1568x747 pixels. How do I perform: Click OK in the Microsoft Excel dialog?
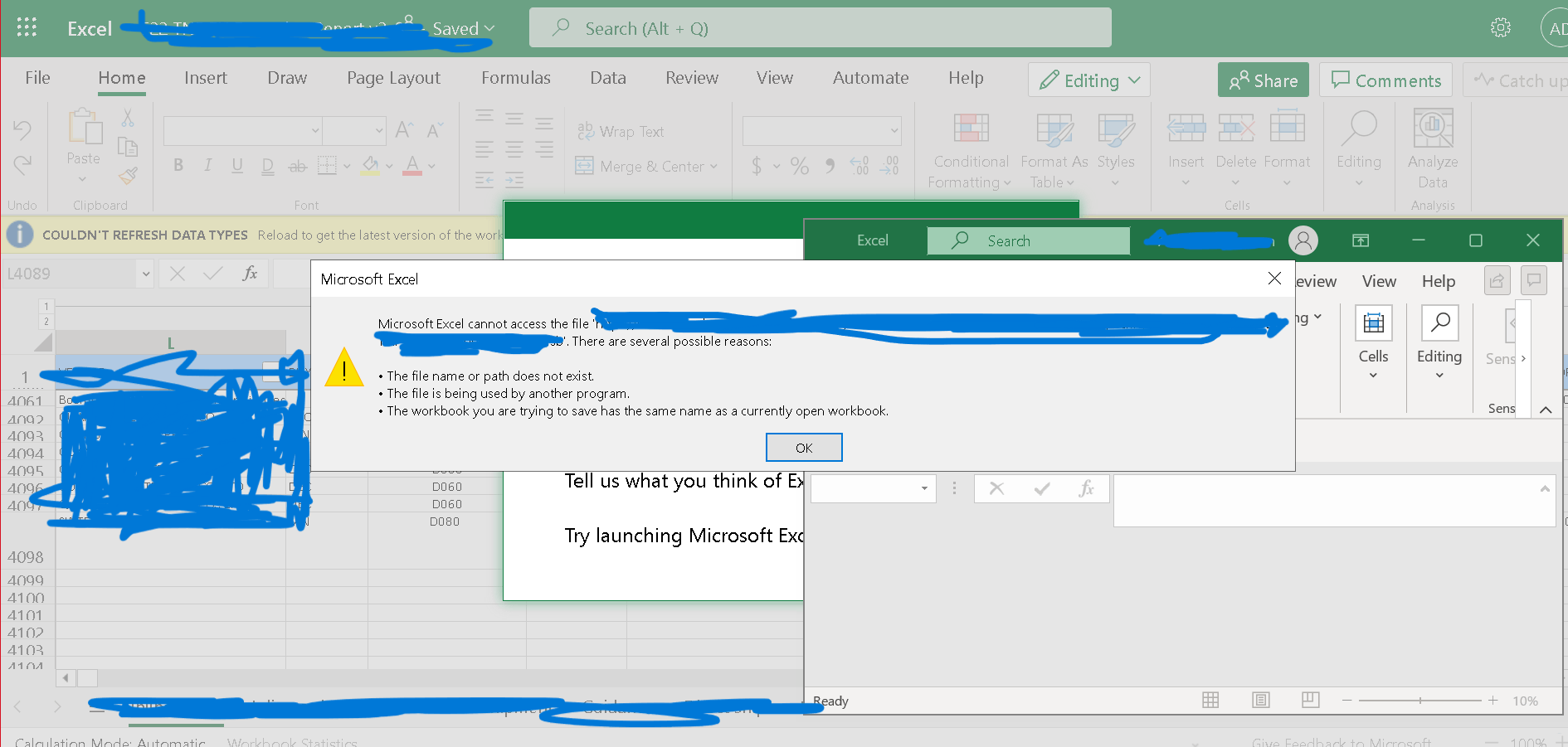click(x=804, y=448)
